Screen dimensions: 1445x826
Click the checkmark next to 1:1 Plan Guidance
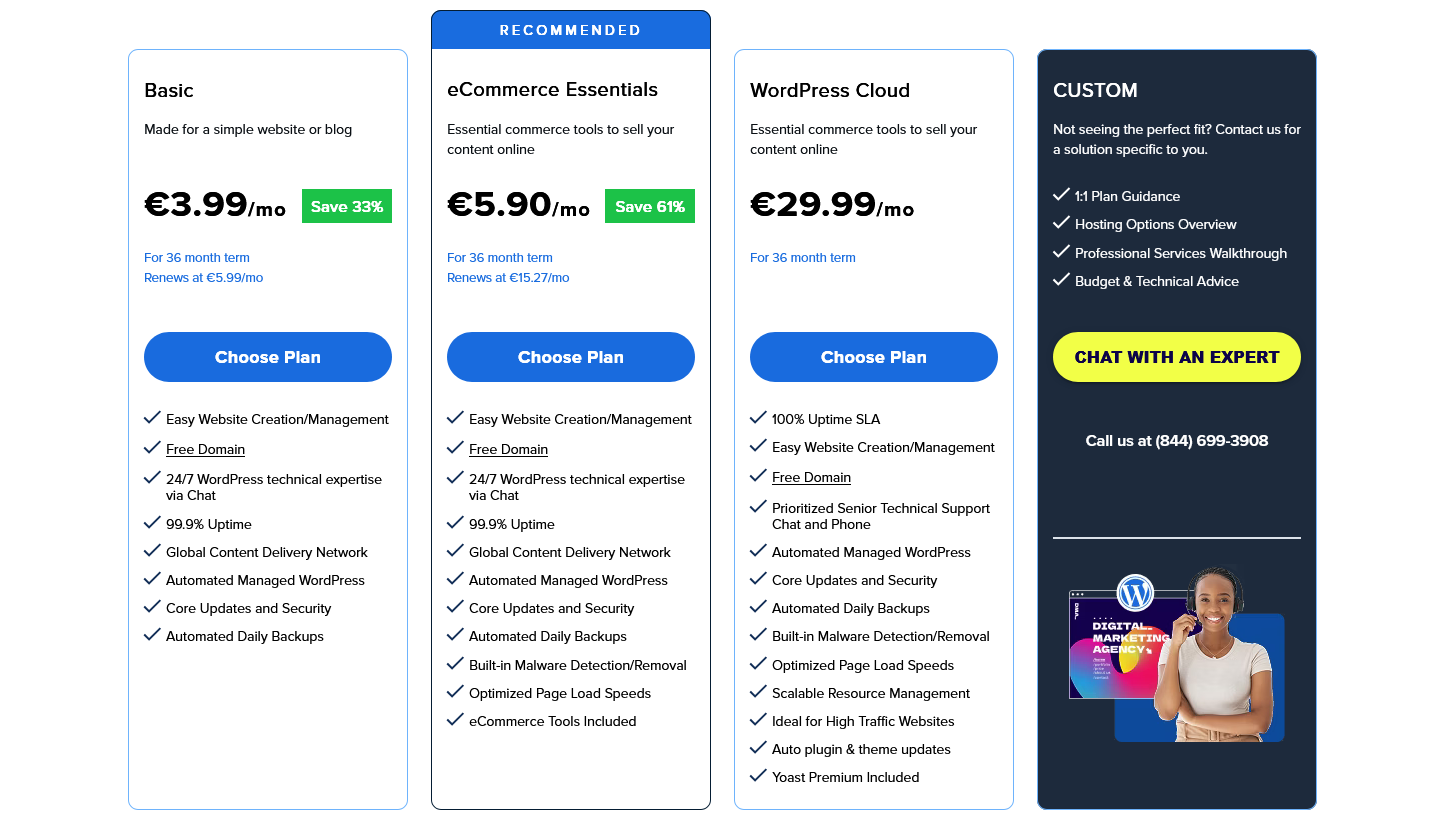click(x=1061, y=195)
